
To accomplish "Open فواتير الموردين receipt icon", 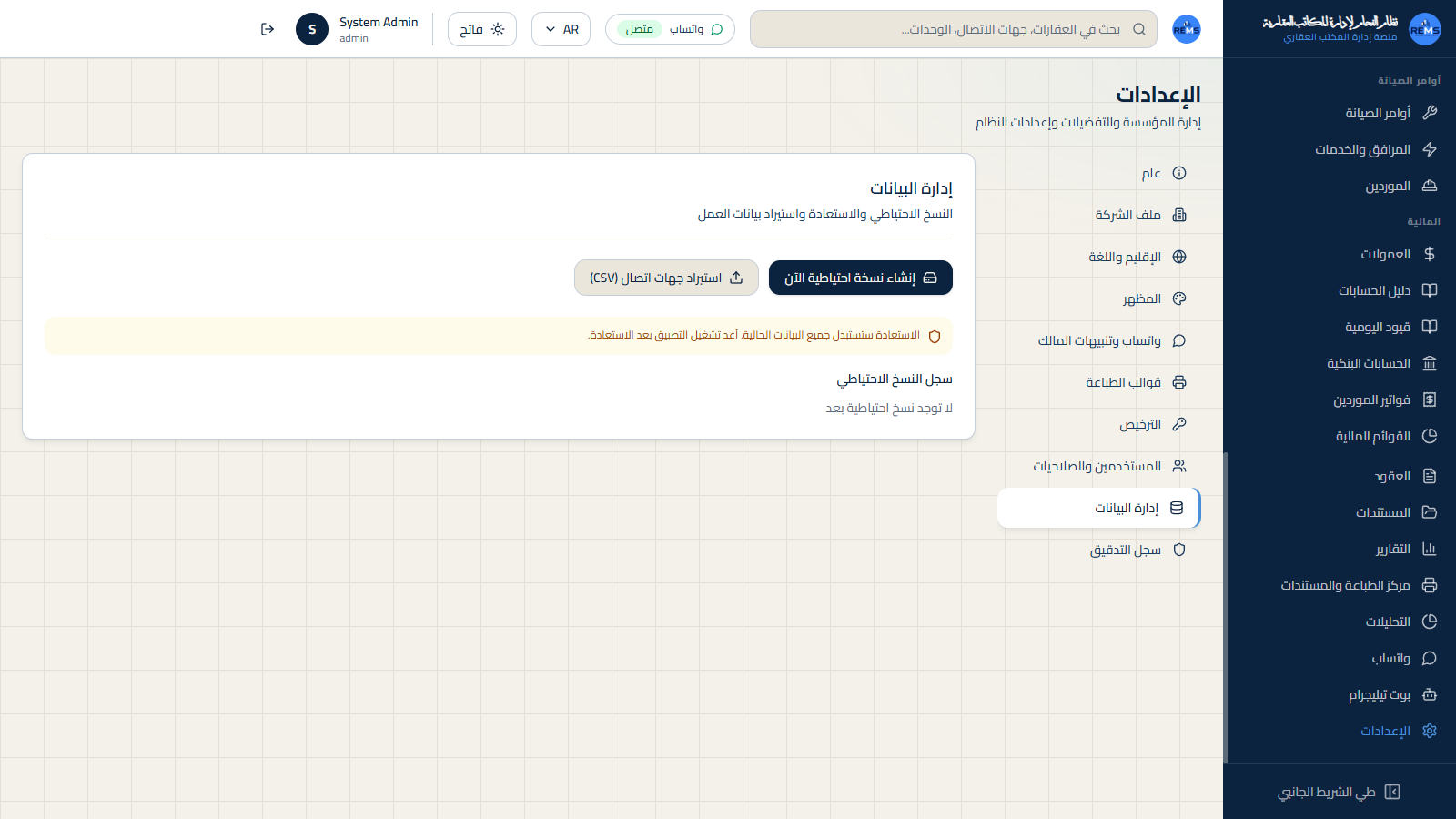I will point(1430,399).
